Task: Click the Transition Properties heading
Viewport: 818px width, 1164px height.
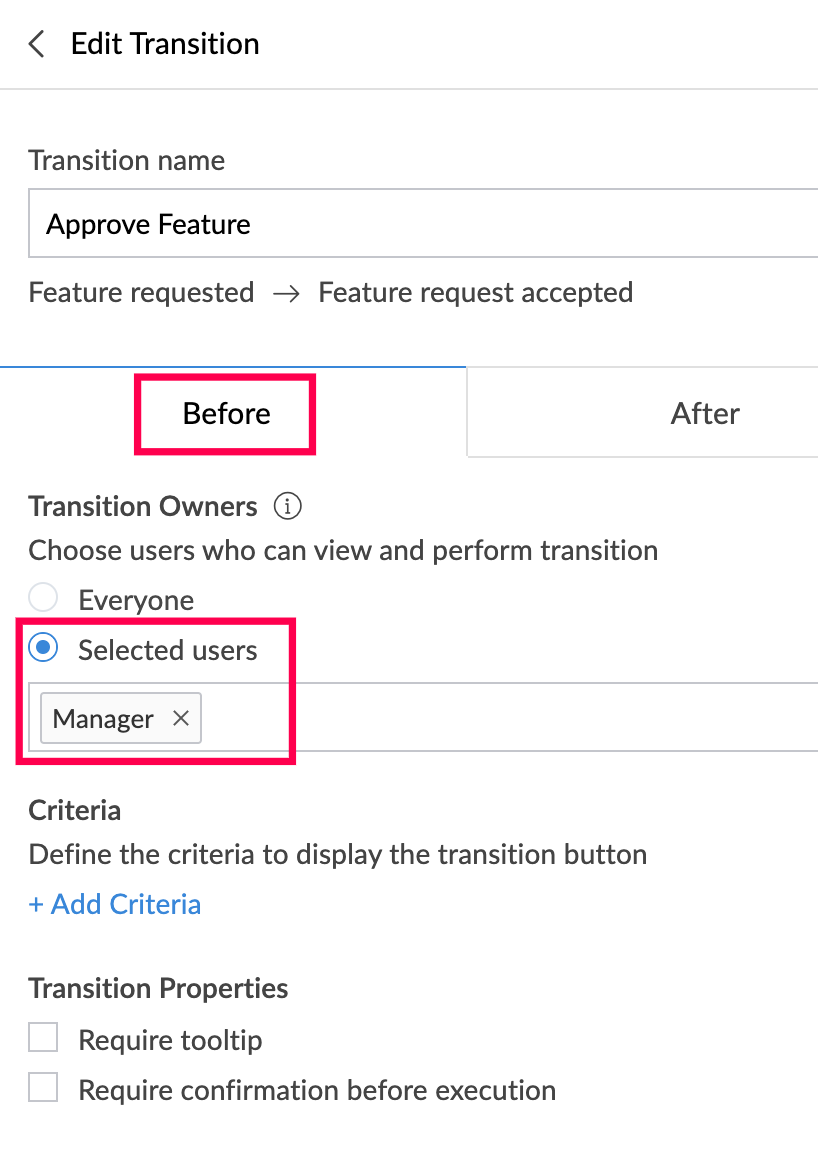Action: [158, 988]
